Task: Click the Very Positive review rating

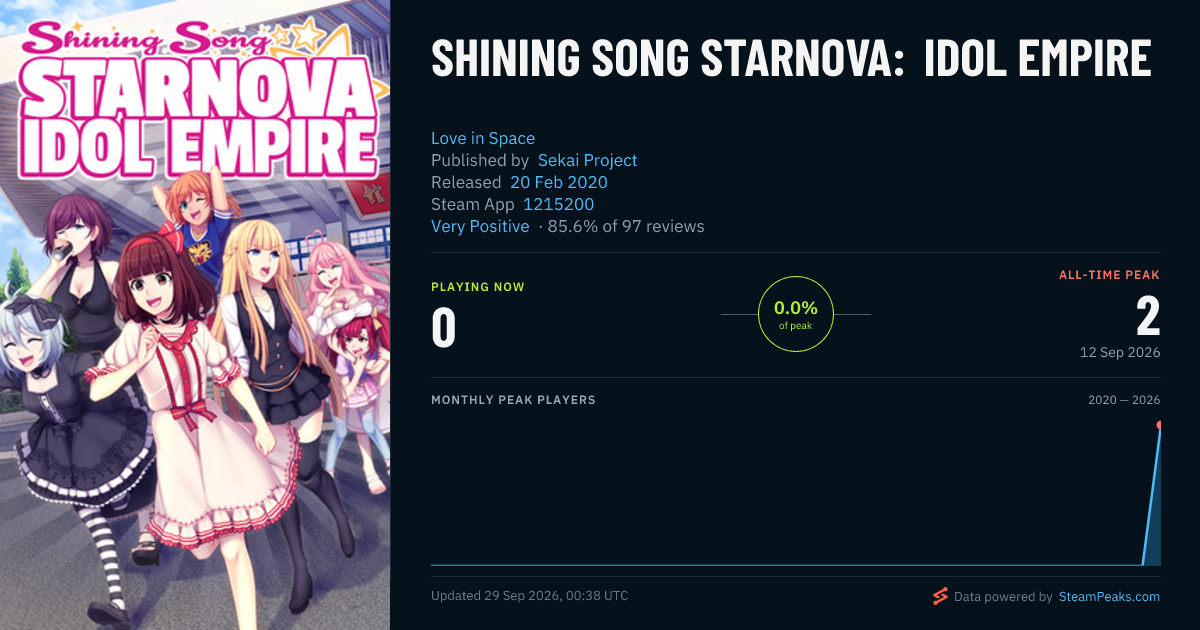Action: click(480, 226)
